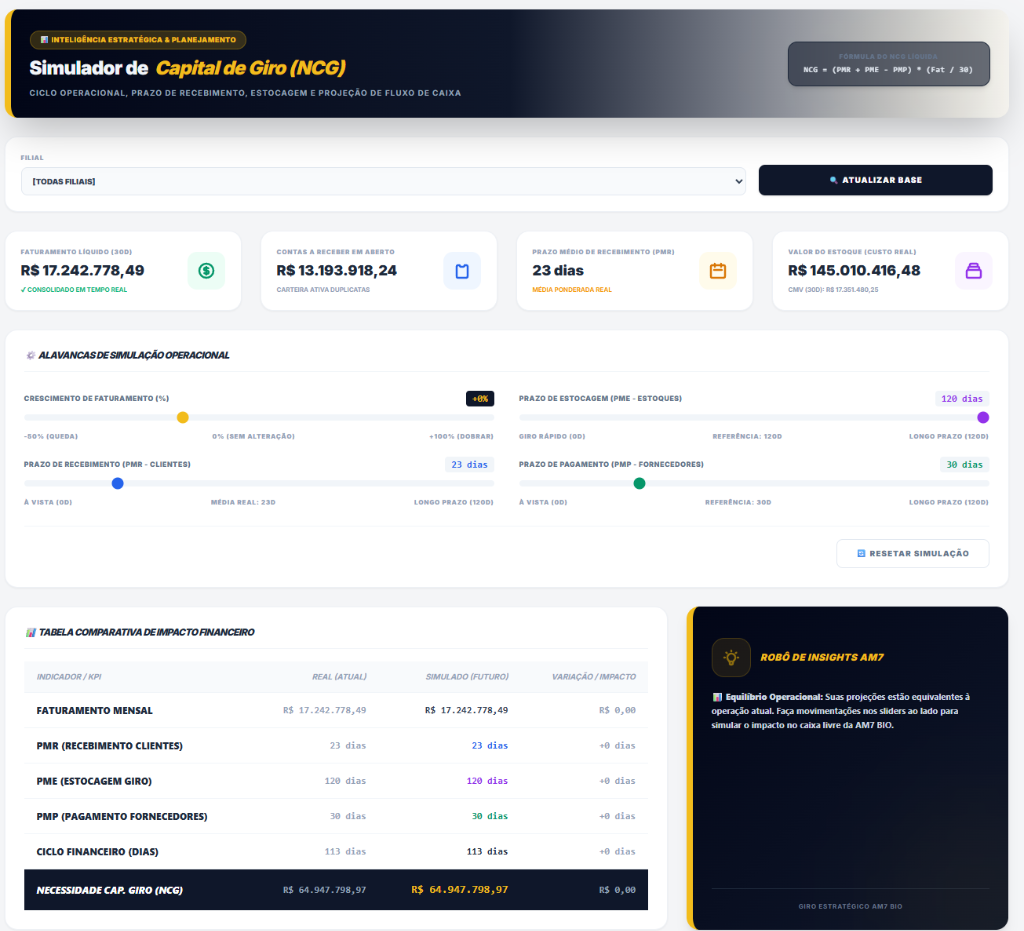Click the NCG formula box in header

[888, 64]
